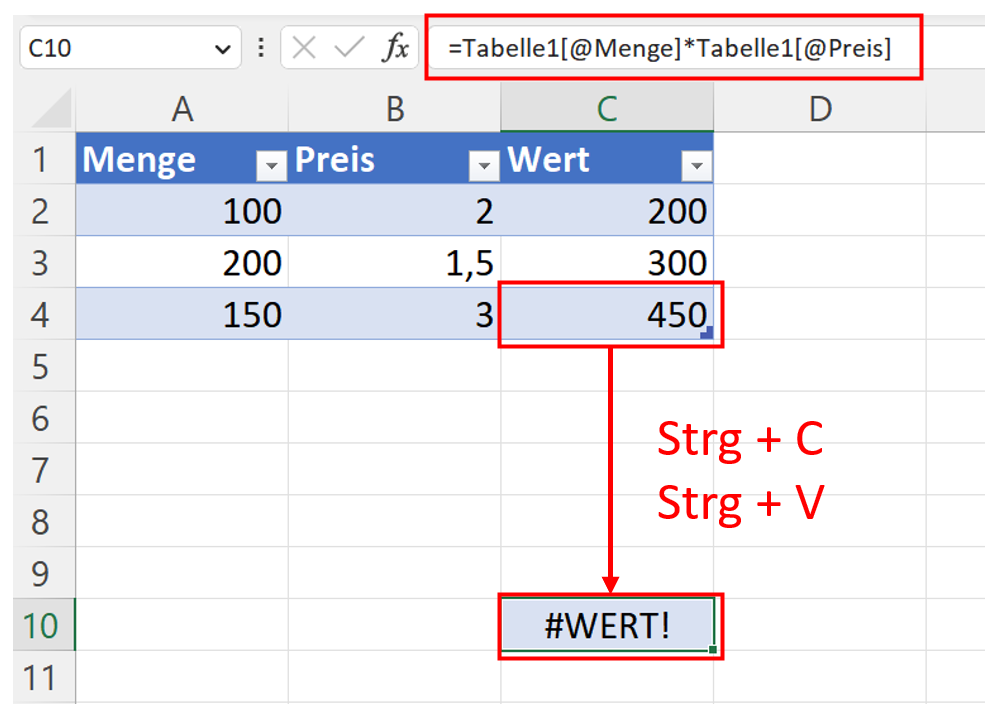Select the cell containing 1,5
1001x719 pixels.
coord(394,263)
